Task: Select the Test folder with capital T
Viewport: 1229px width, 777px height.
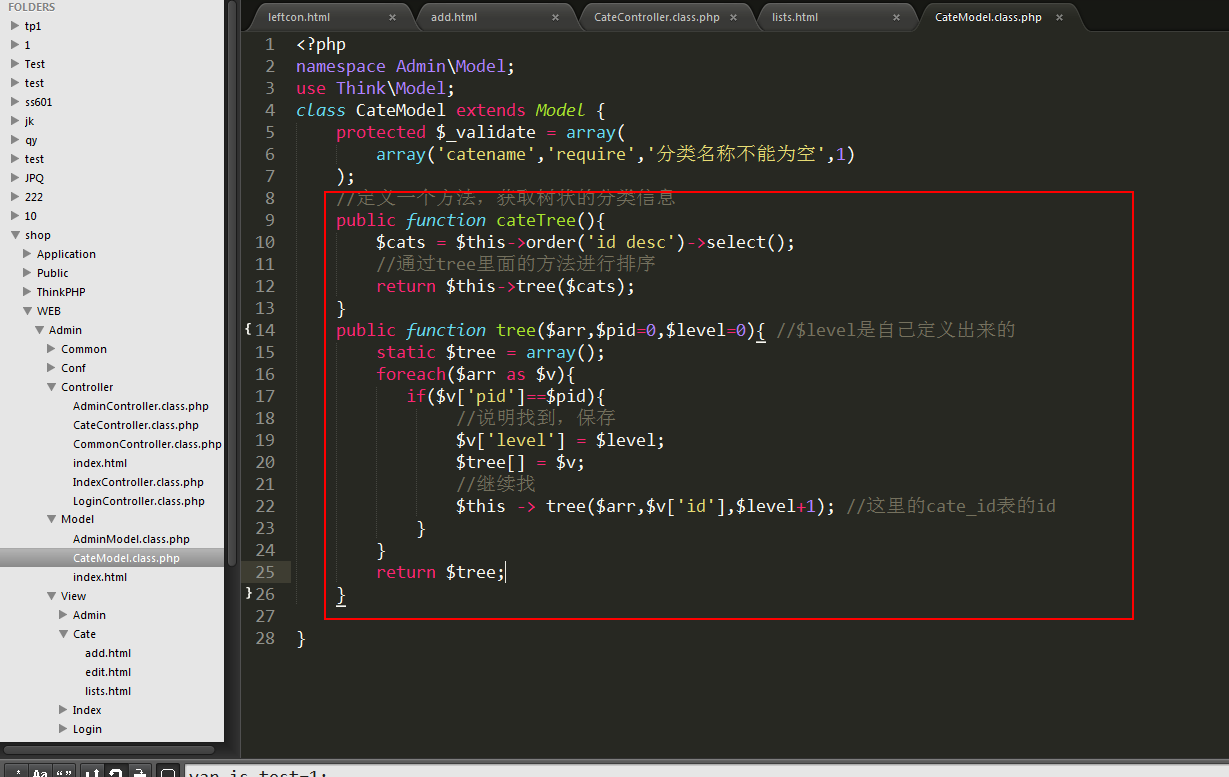Action: click(x=35, y=64)
